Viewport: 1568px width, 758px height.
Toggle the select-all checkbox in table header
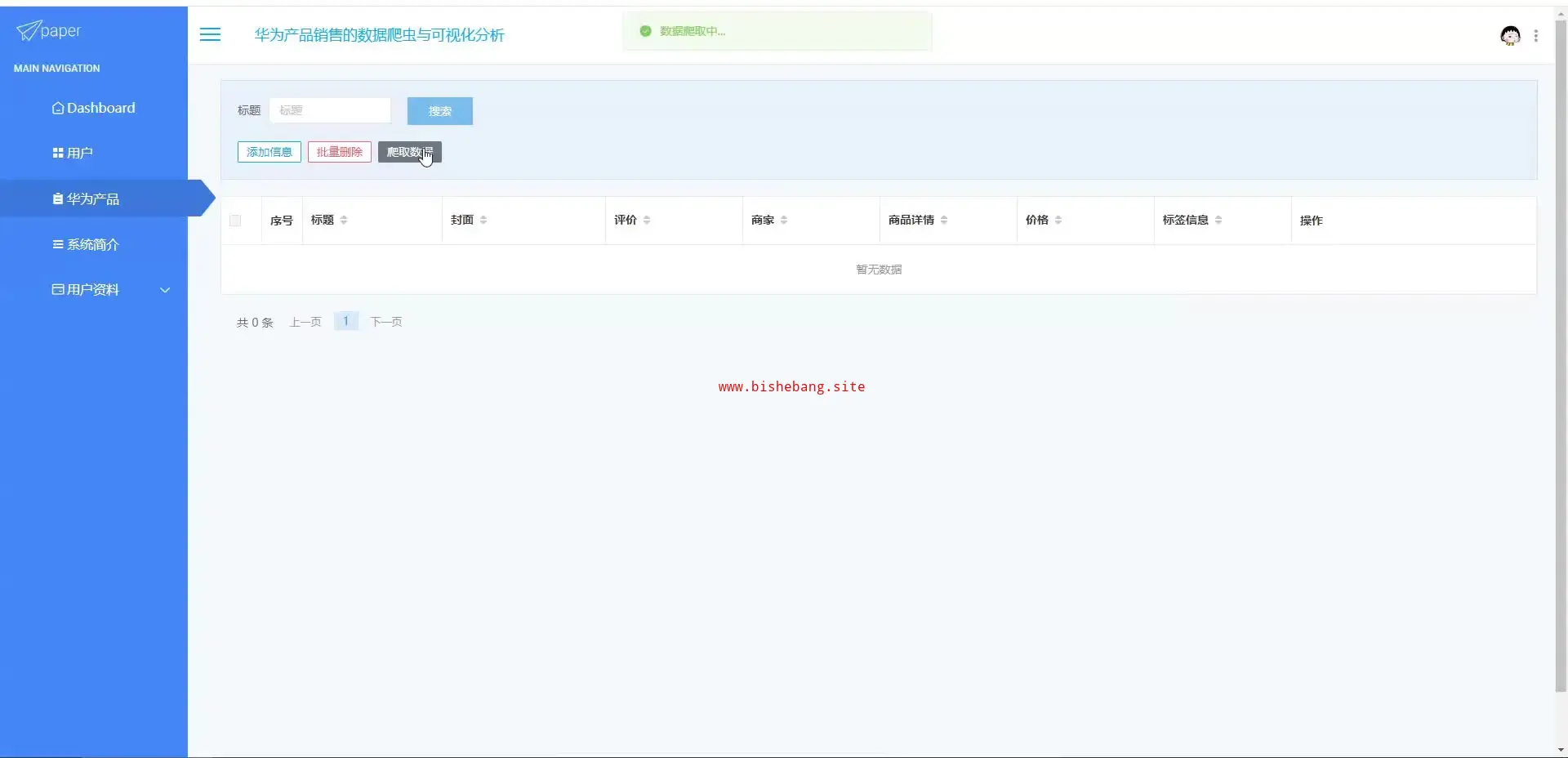[x=235, y=221]
